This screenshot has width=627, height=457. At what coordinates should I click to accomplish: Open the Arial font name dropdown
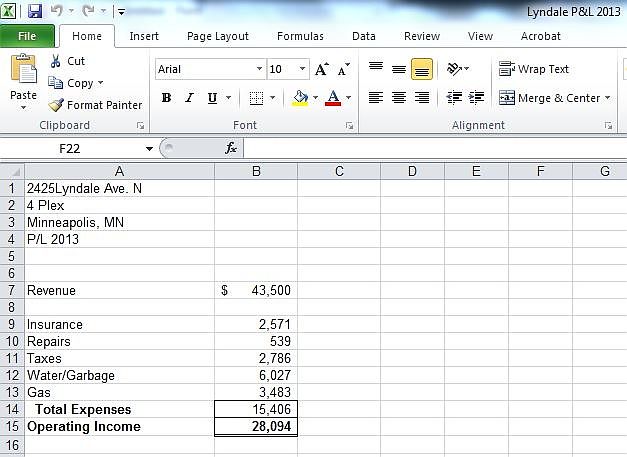[x=259, y=69]
